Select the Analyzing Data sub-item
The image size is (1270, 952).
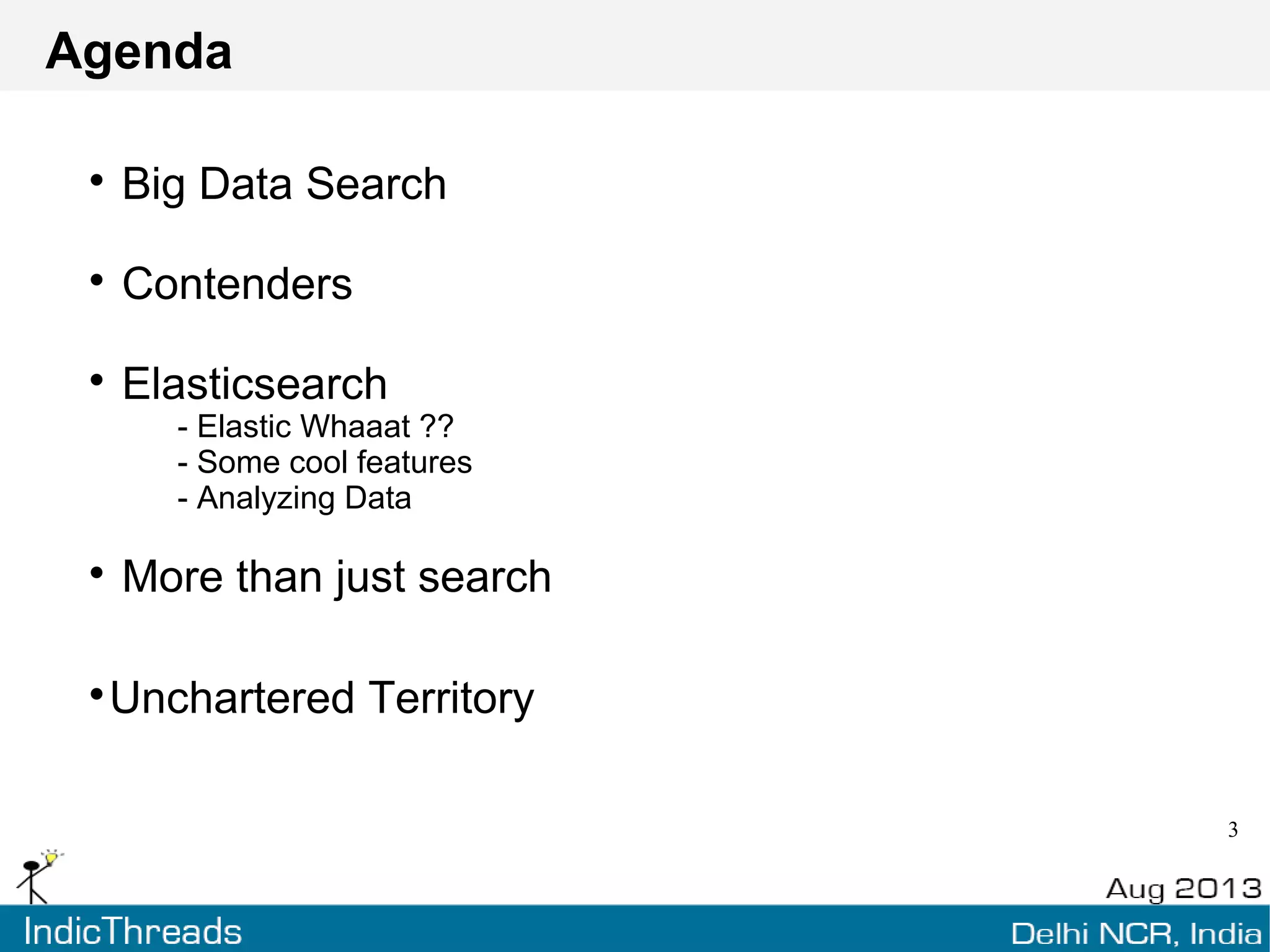click(295, 498)
